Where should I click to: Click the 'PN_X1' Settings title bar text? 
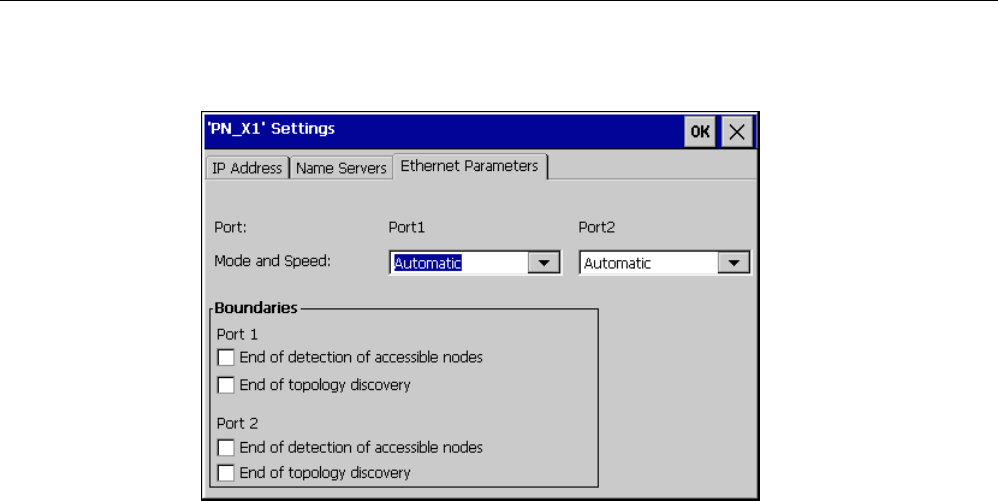[x=270, y=128]
